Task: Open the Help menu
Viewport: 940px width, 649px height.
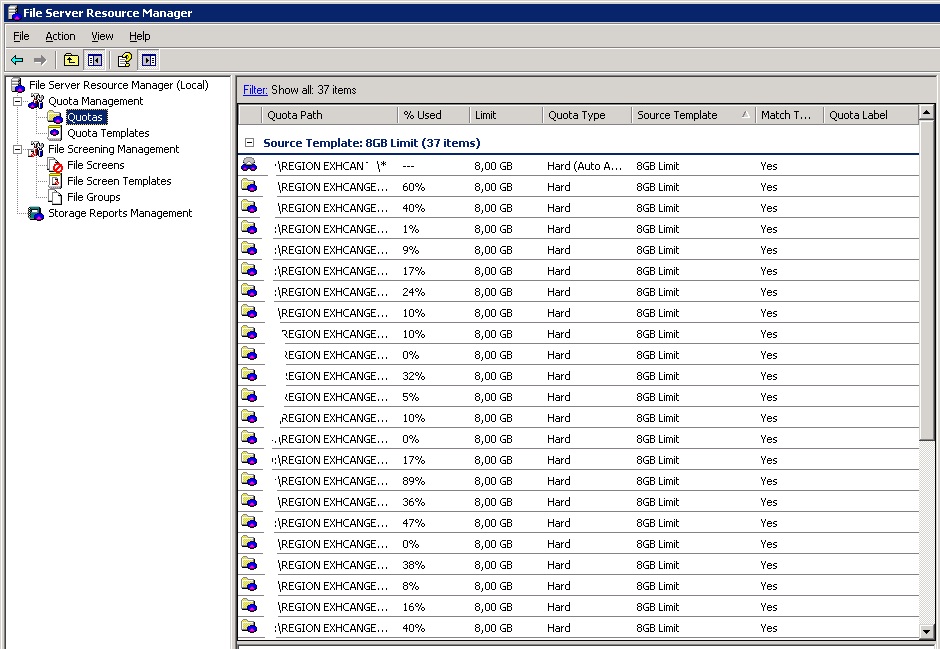Action: (x=140, y=37)
